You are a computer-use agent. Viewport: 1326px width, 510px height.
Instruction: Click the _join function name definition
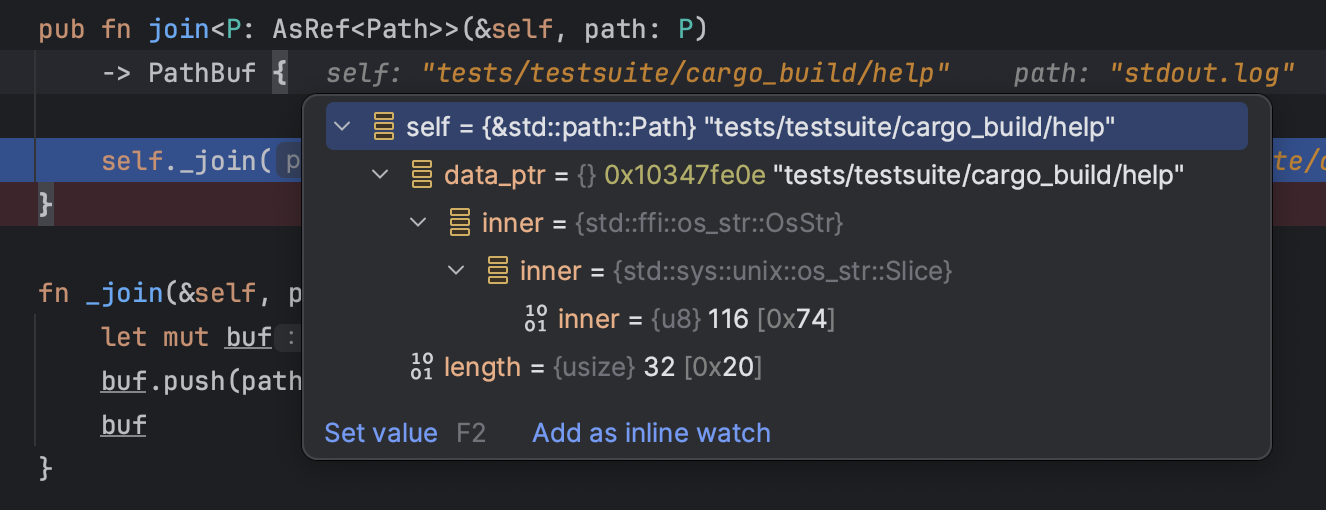(125, 293)
